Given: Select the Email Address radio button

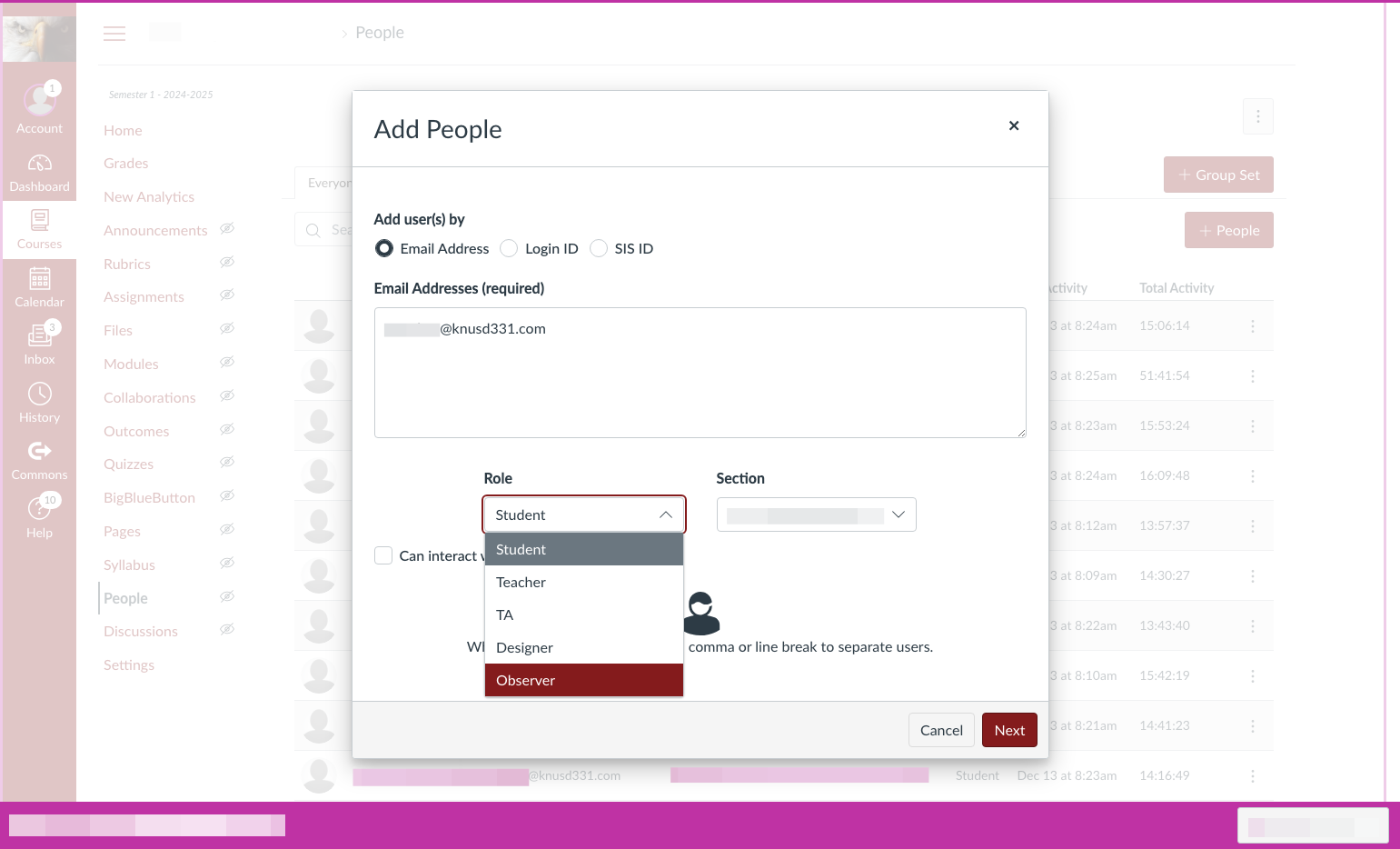Looking at the screenshot, I should pyautogui.click(x=384, y=248).
